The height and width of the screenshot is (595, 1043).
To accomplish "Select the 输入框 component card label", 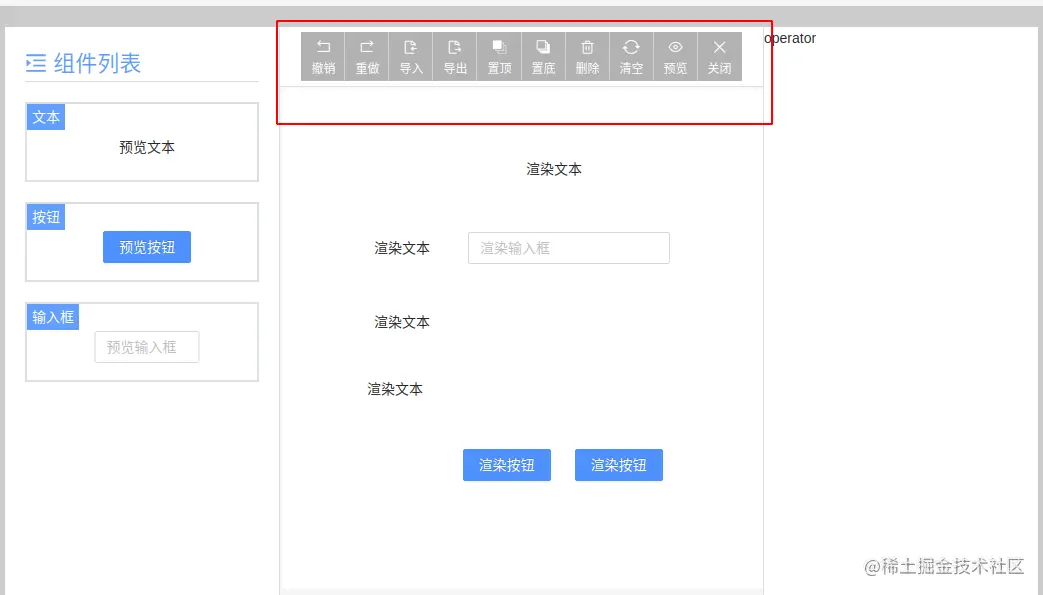I will point(53,317).
